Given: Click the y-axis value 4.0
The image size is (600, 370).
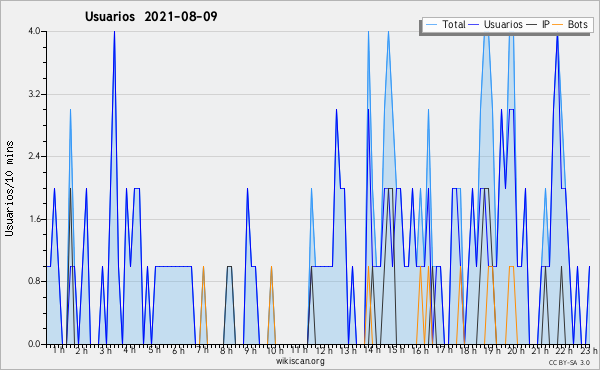Looking at the screenshot, I should coord(34,31).
